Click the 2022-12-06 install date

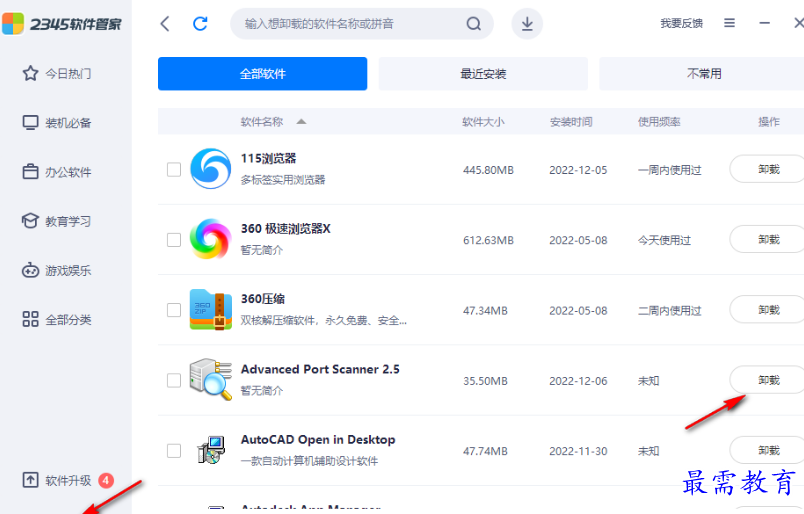[578, 381]
